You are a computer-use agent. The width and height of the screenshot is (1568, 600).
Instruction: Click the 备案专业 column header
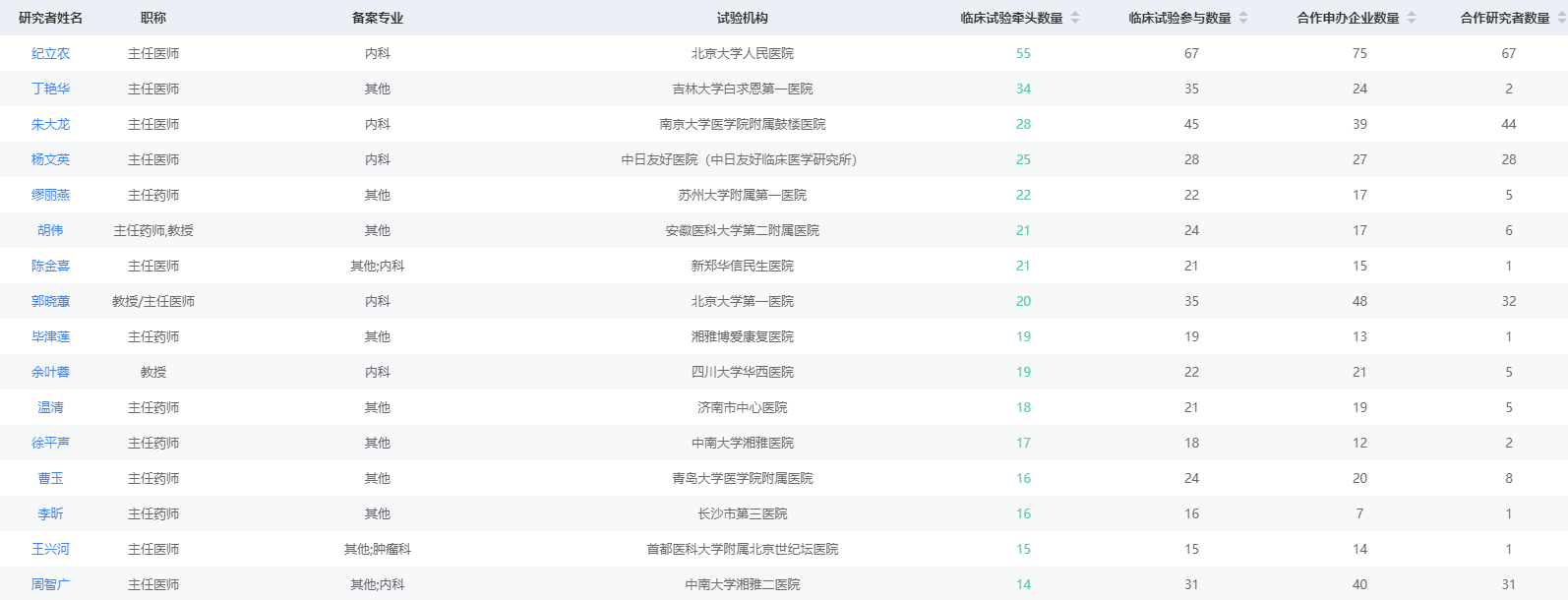pos(378,18)
